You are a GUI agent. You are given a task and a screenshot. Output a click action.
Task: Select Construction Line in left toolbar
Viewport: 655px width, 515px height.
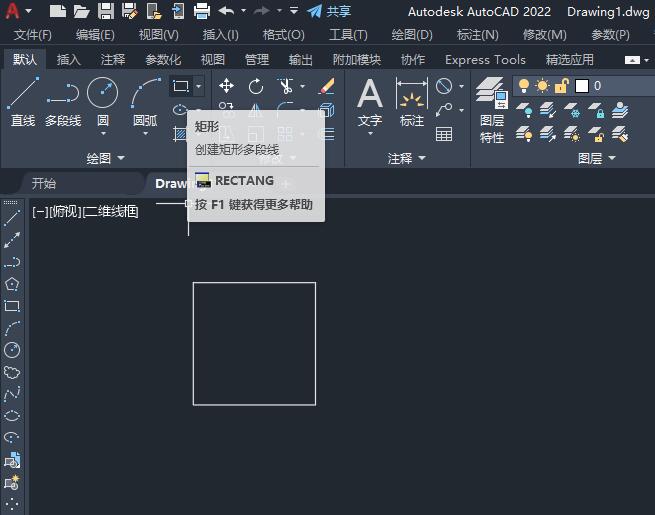(x=12, y=240)
